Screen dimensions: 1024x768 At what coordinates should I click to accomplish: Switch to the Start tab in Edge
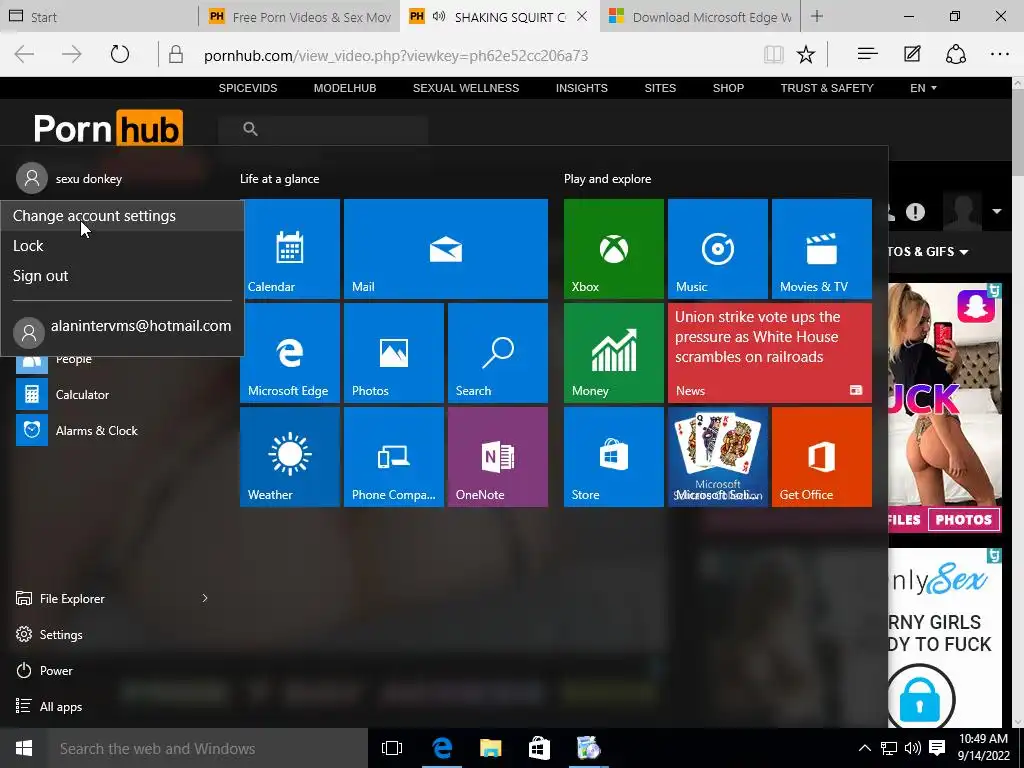99,17
